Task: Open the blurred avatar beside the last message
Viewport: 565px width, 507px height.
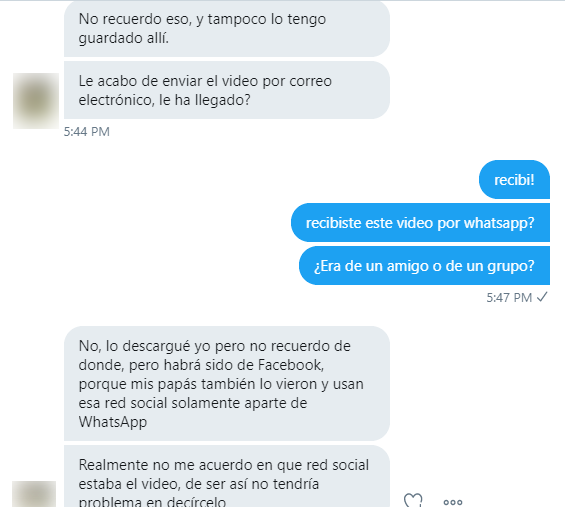Action: 34,494
